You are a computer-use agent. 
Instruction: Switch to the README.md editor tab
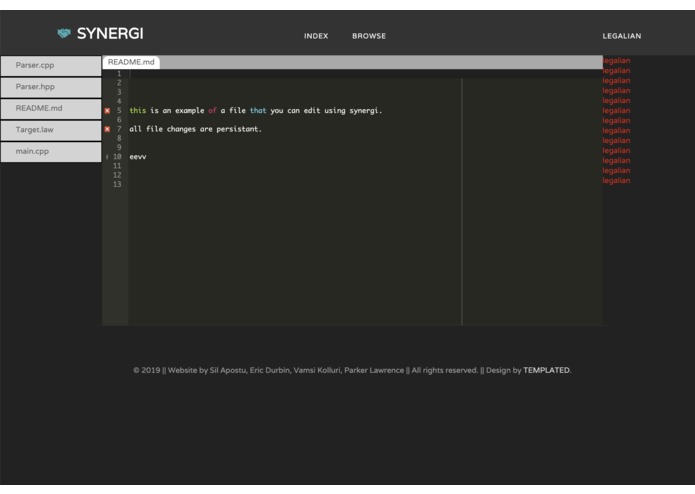click(131, 62)
